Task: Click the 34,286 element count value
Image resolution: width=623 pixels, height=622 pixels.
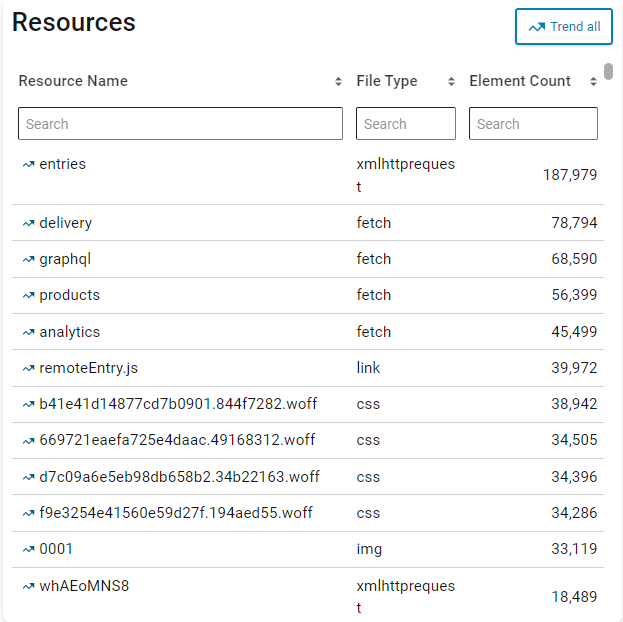Action: pos(574,513)
